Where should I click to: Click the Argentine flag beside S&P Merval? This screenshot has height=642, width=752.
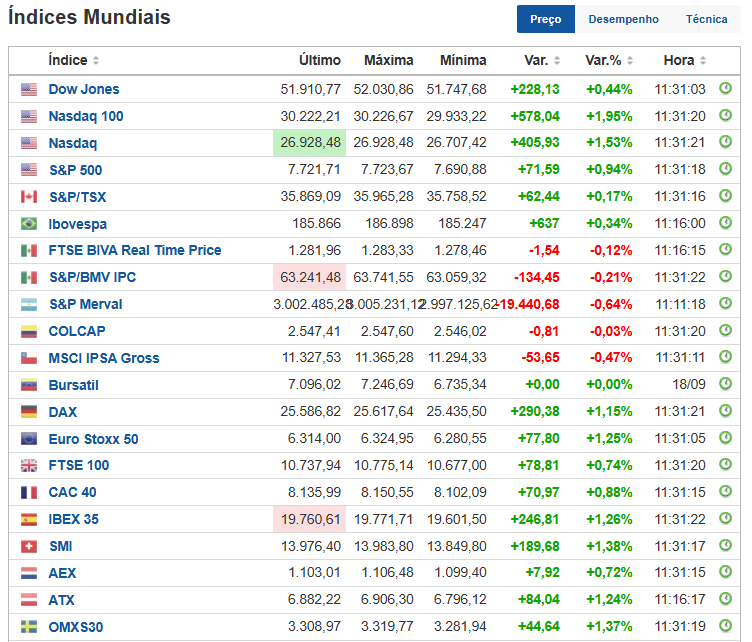click(29, 304)
